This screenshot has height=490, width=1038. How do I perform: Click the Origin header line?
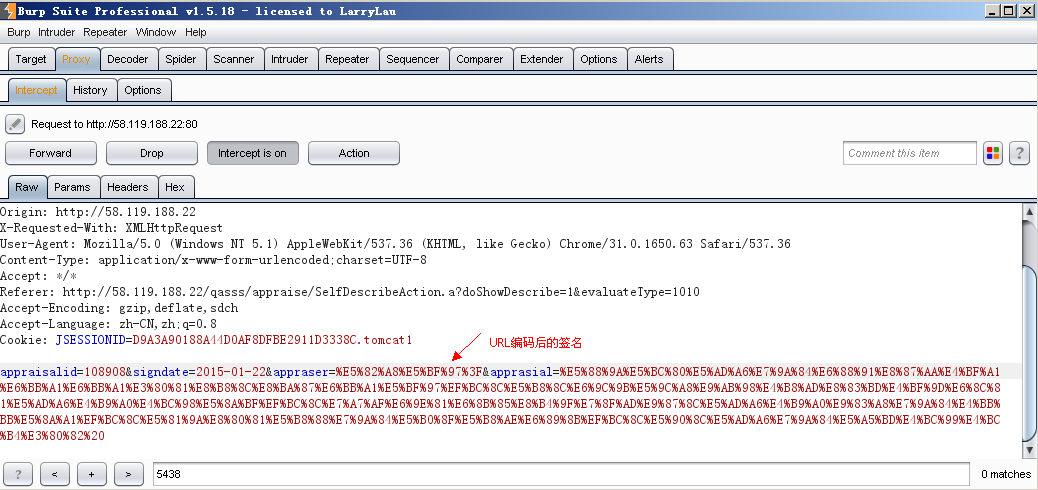[x=98, y=212]
